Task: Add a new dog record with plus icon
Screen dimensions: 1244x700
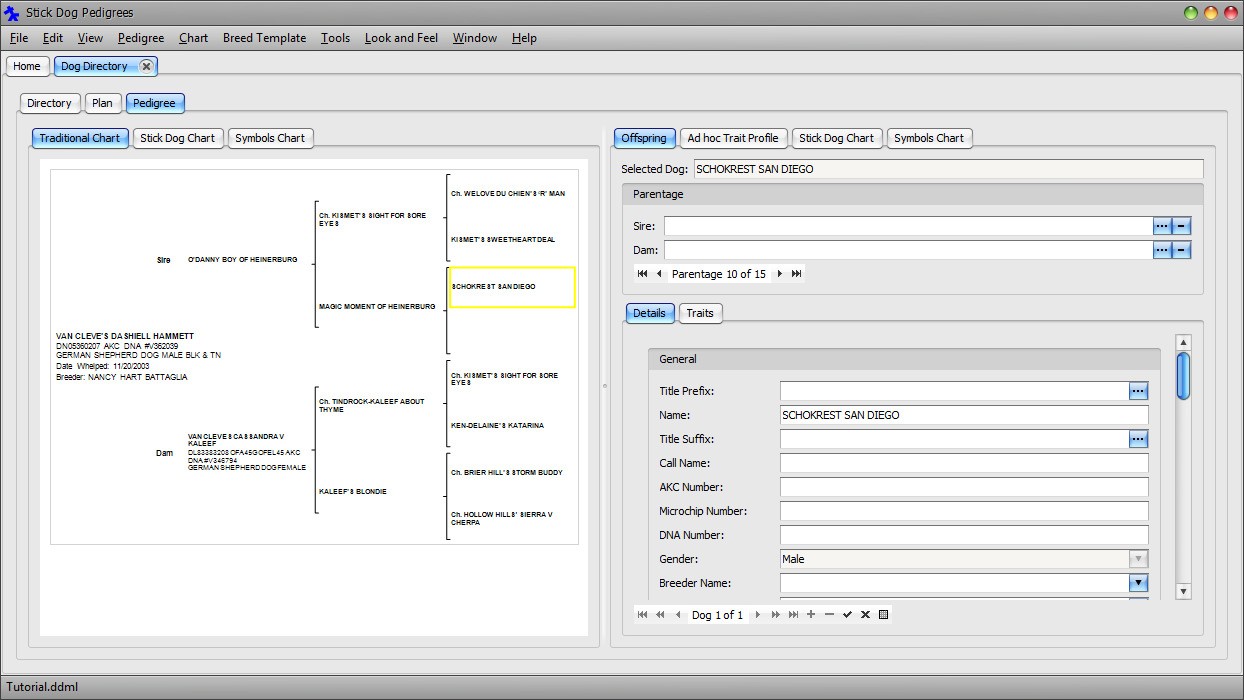Action: [811, 615]
